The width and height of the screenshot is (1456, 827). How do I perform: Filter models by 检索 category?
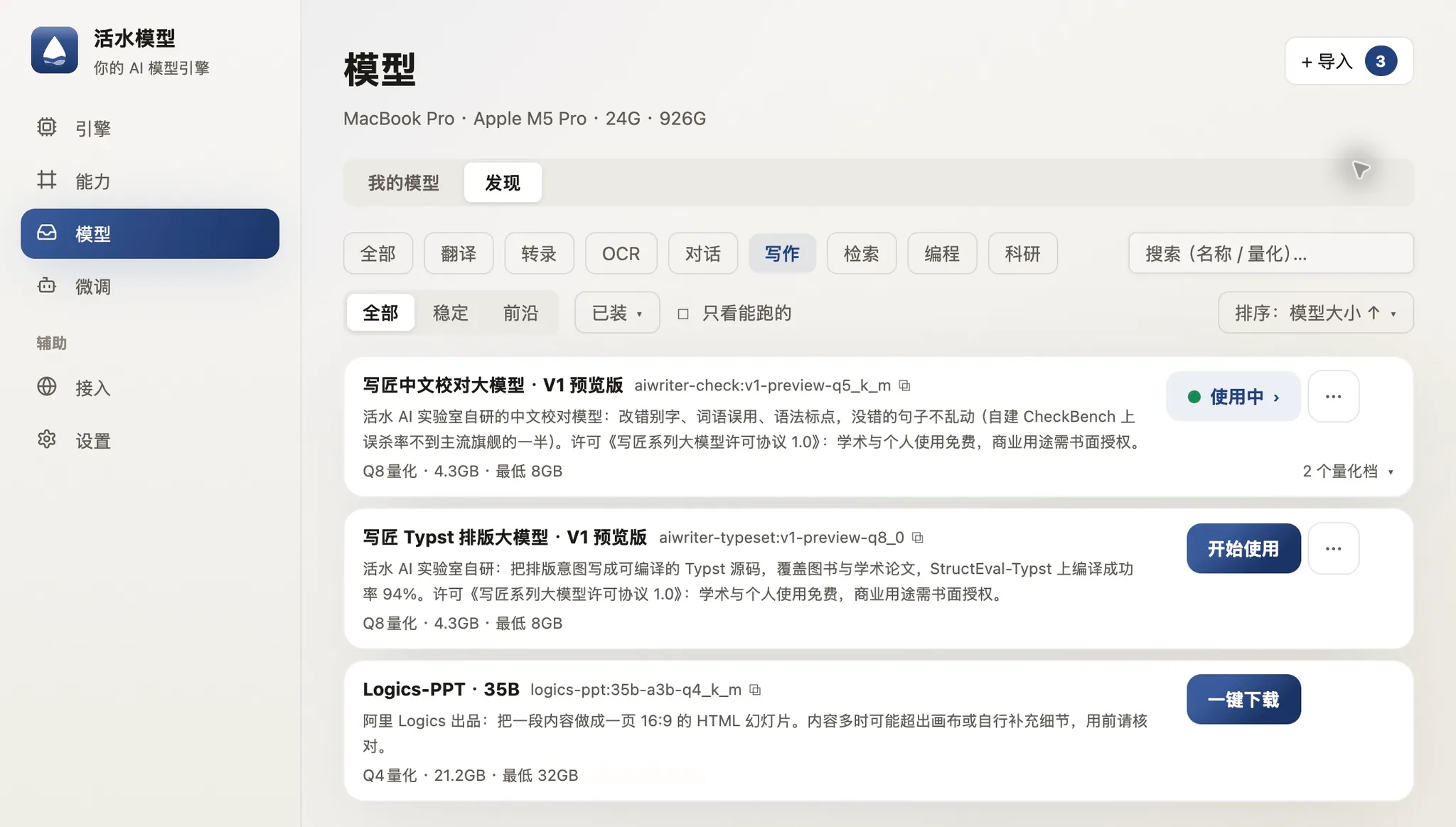(862, 253)
